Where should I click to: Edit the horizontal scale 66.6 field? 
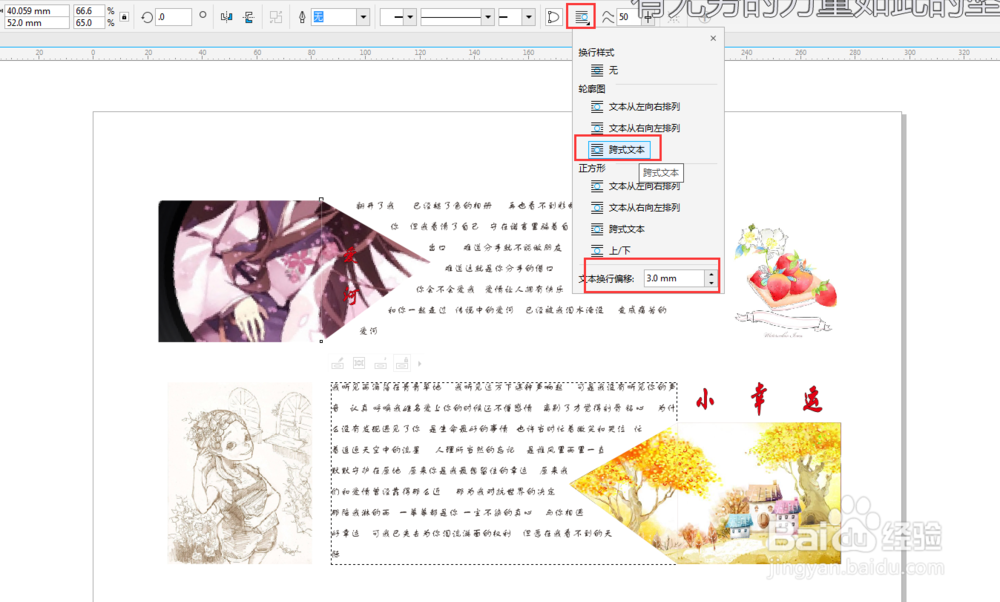[89, 11]
